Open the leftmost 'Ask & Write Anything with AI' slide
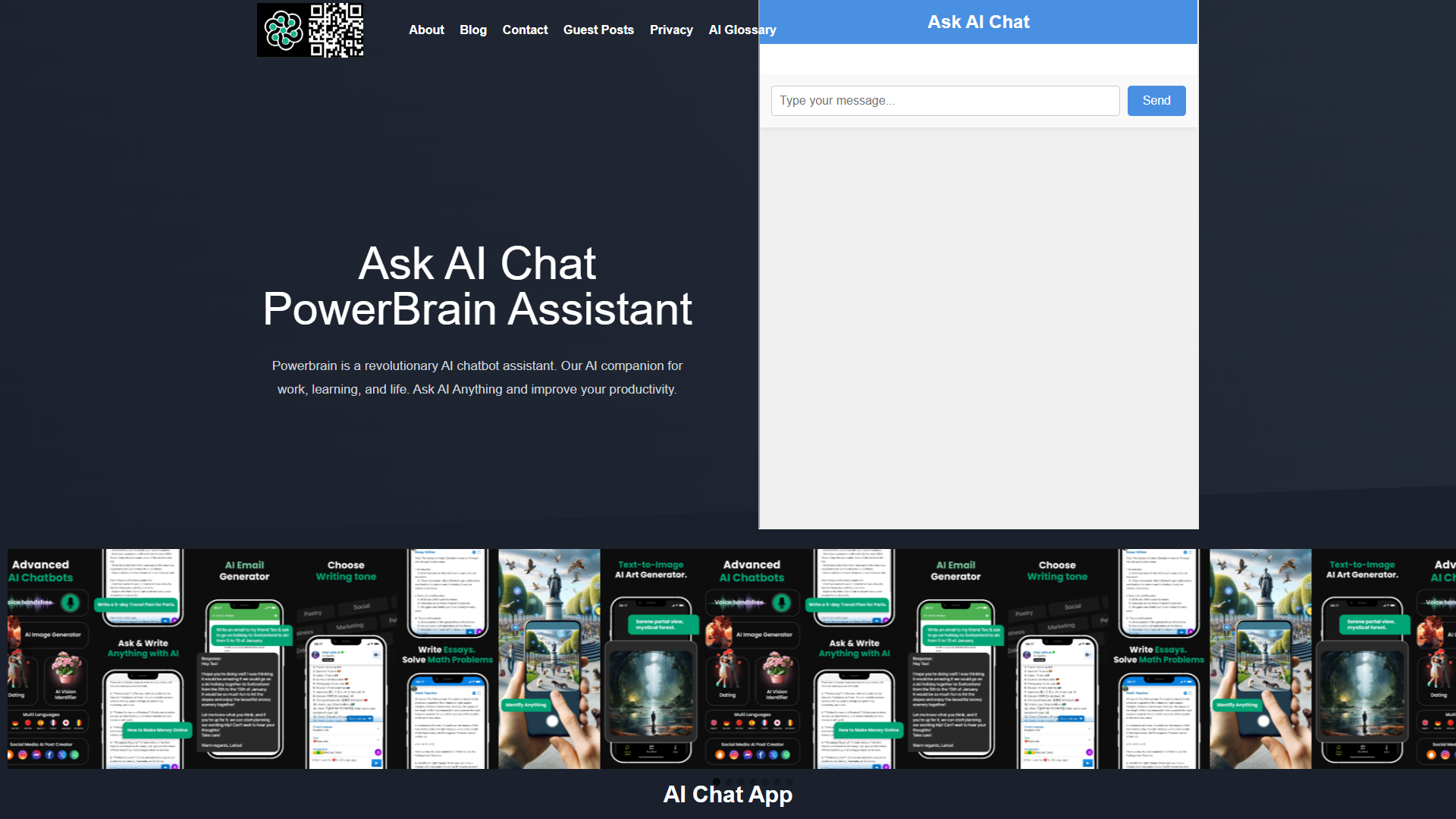Viewport: 1456px width, 819px height. [x=143, y=659]
